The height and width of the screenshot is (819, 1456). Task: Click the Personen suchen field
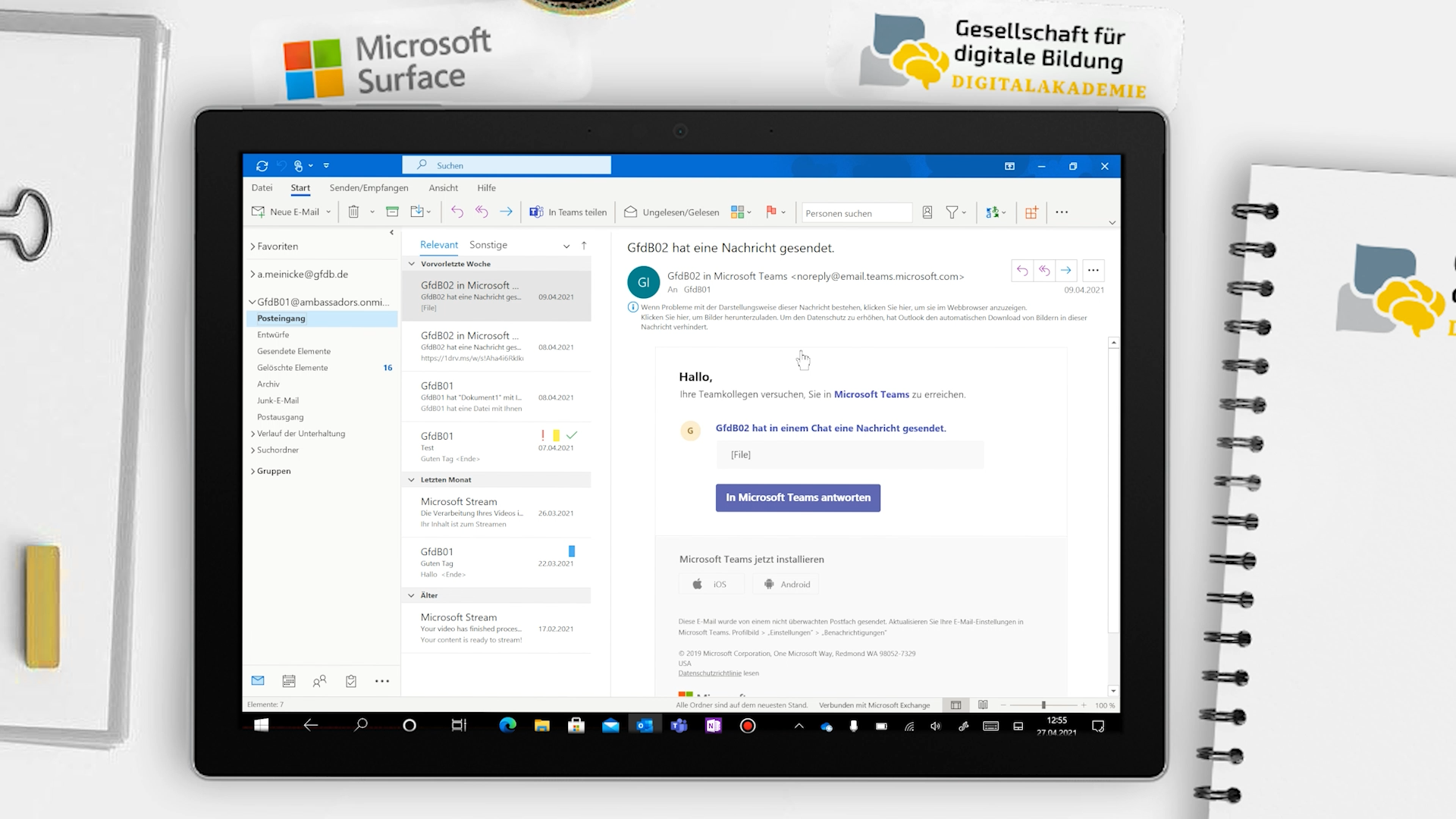(857, 213)
